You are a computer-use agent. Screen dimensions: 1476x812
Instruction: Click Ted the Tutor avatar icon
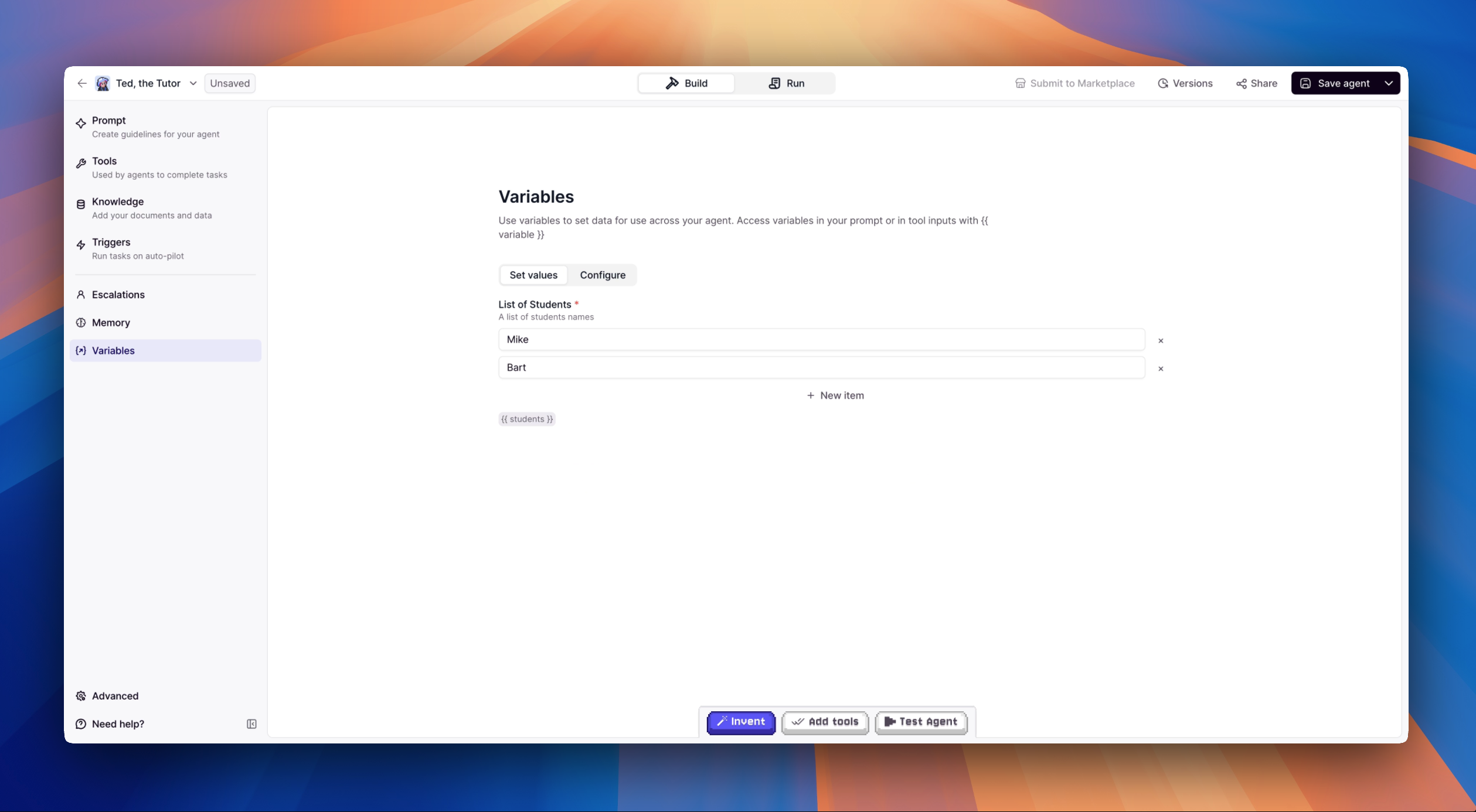[x=103, y=83]
